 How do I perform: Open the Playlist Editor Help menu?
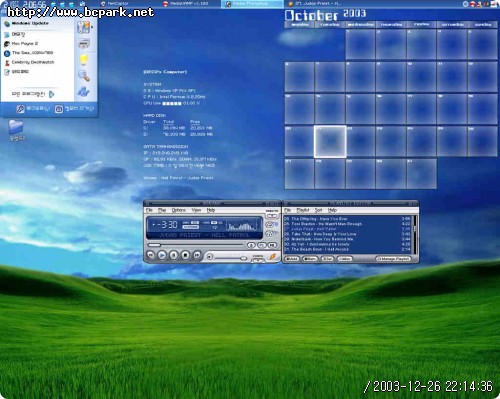(x=332, y=210)
